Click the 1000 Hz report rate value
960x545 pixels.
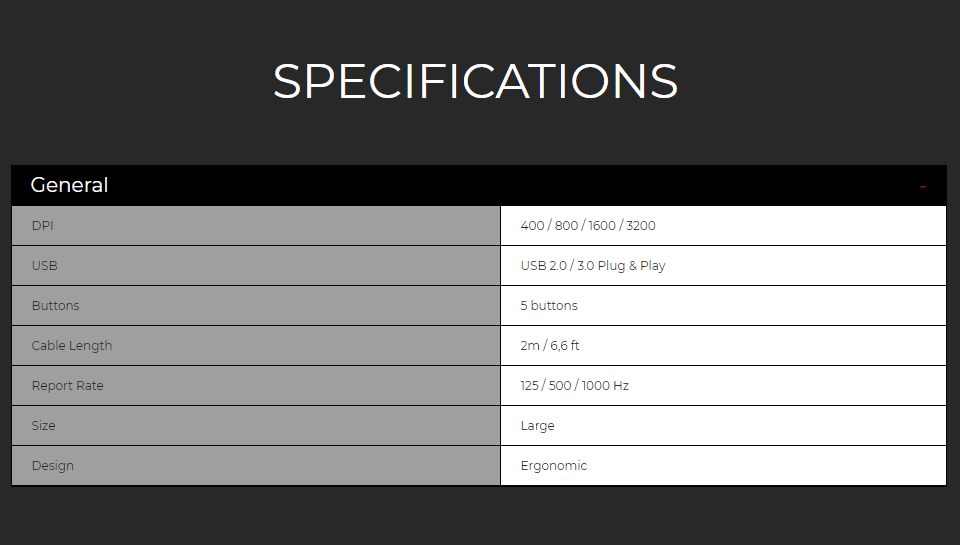click(x=605, y=386)
